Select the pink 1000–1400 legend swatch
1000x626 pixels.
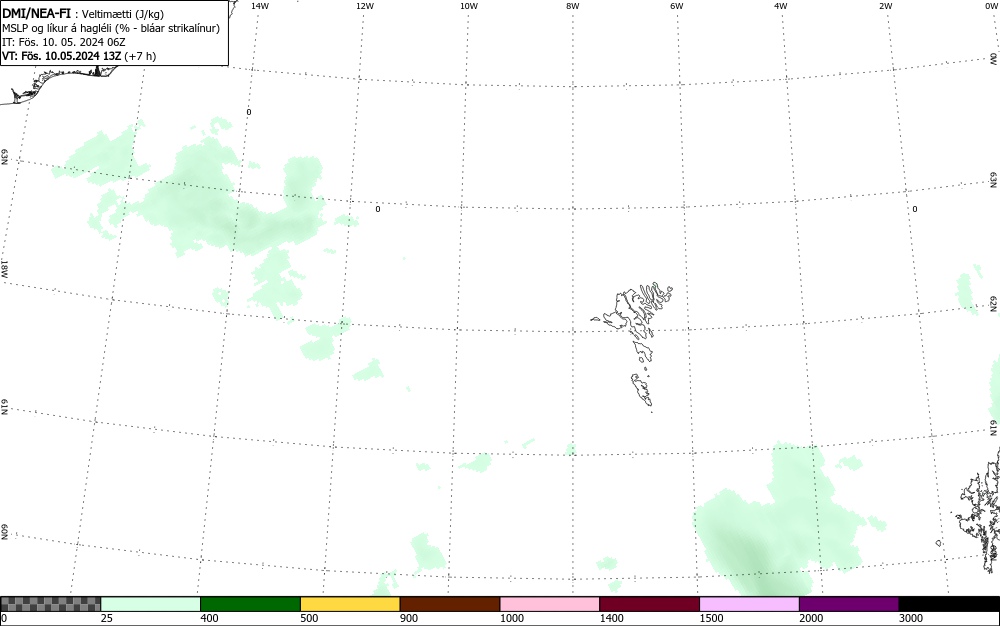pyautogui.click(x=550, y=604)
